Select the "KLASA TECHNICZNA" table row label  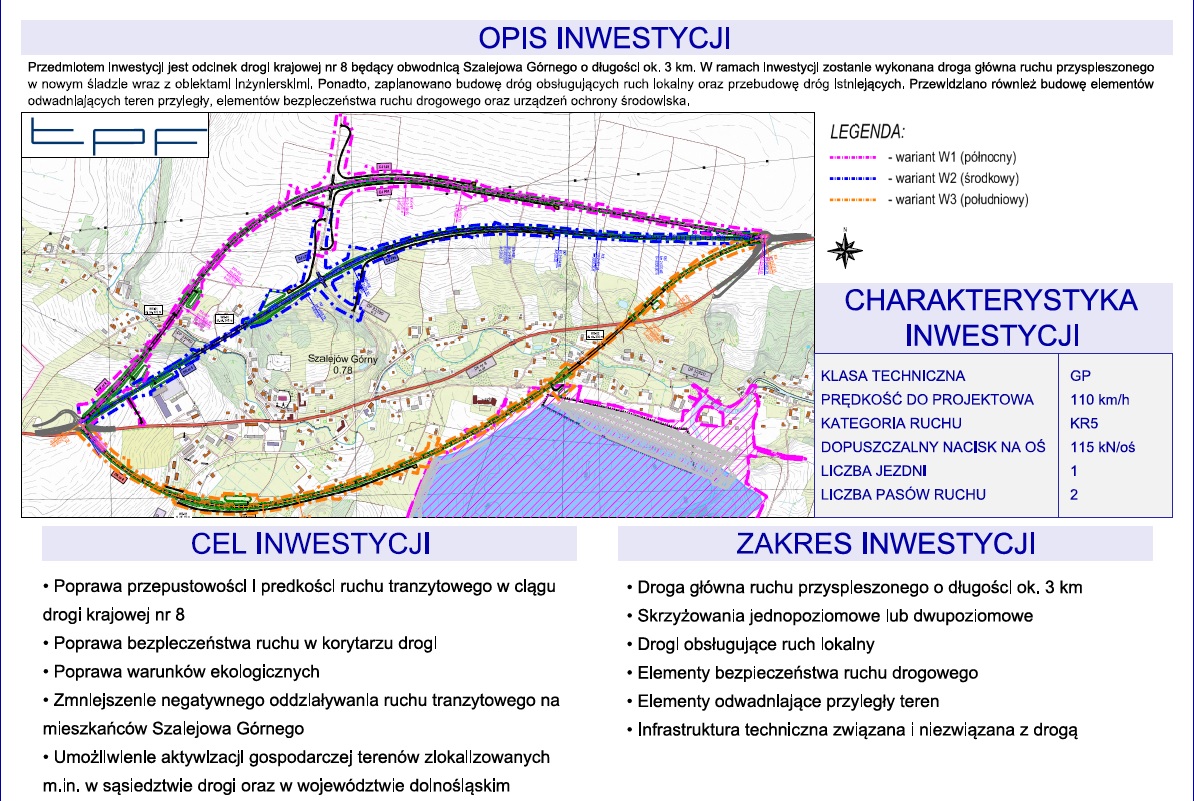(x=893, y=376)
